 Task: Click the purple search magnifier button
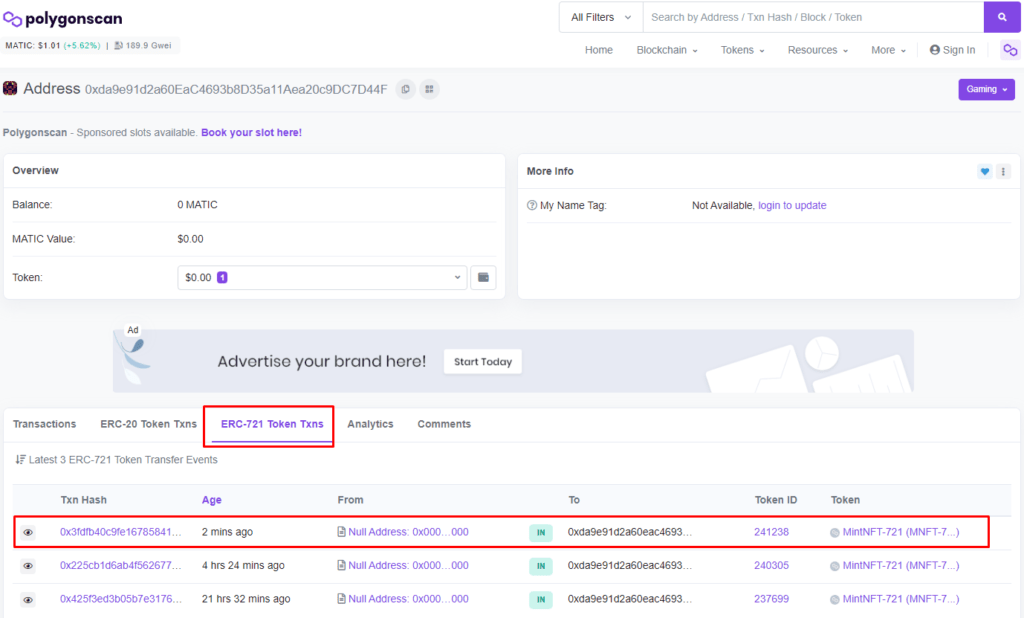1001,17
